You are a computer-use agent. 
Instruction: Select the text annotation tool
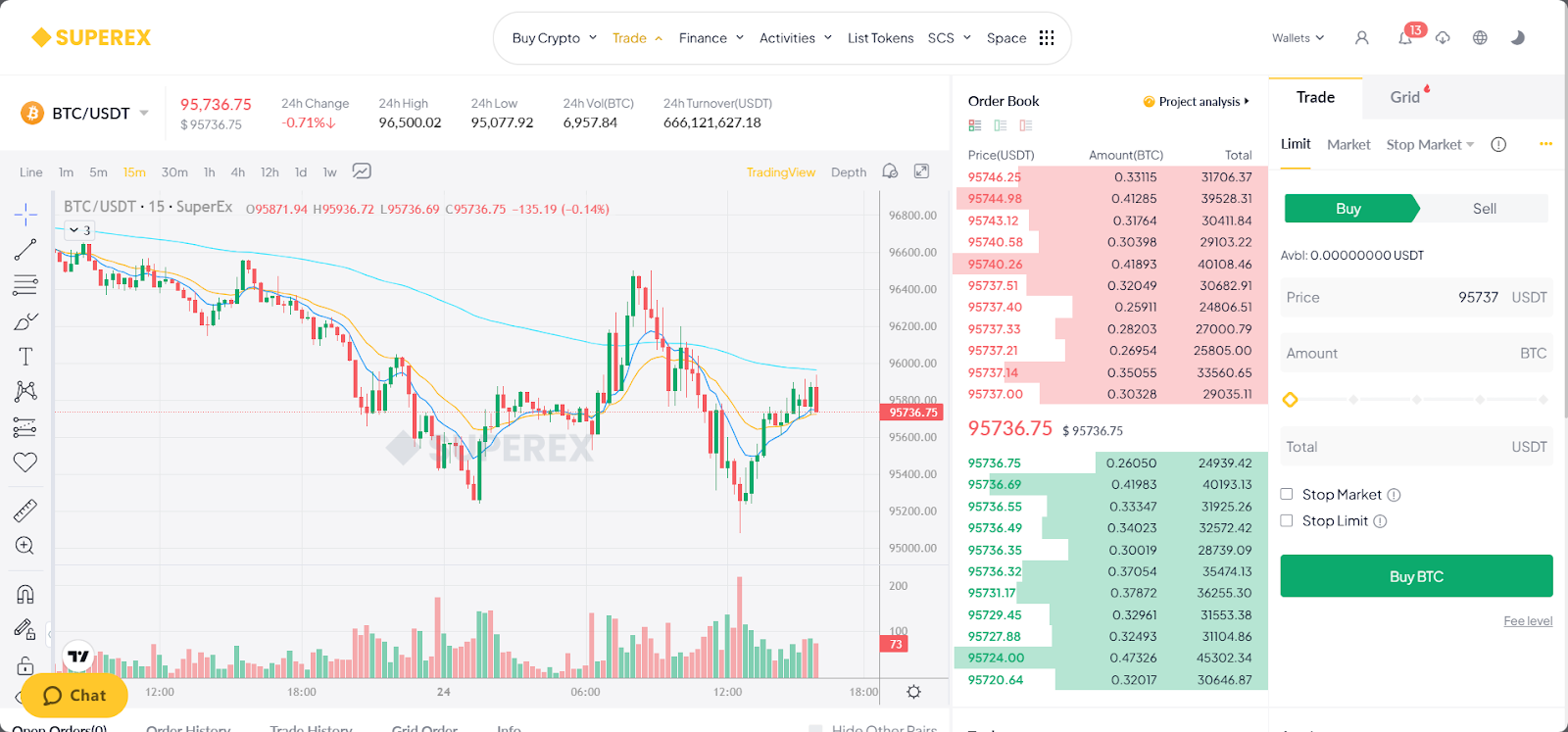[x=25, y=357]
